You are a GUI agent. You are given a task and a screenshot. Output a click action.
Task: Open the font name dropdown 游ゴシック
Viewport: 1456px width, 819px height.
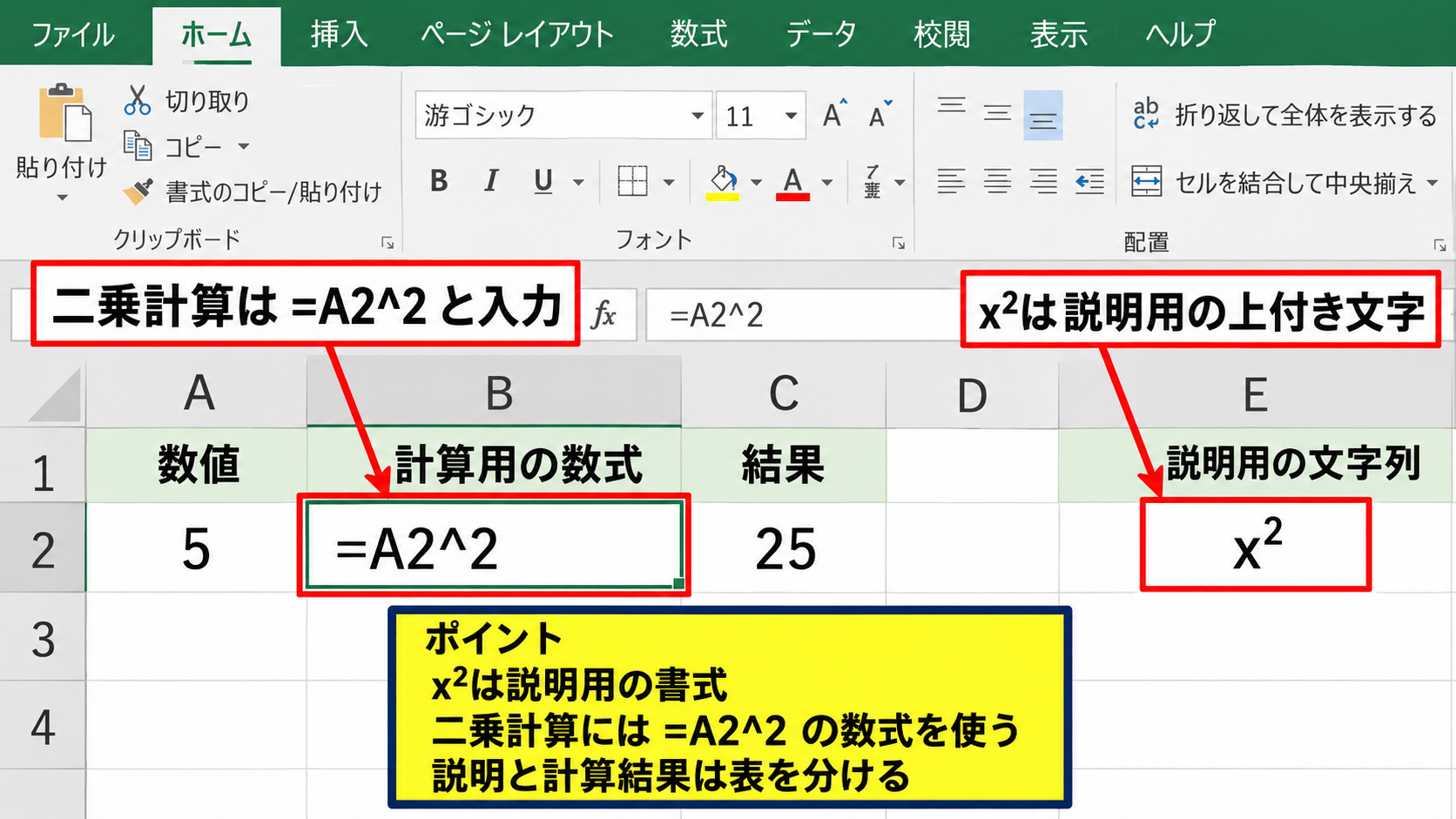(698, 116)
